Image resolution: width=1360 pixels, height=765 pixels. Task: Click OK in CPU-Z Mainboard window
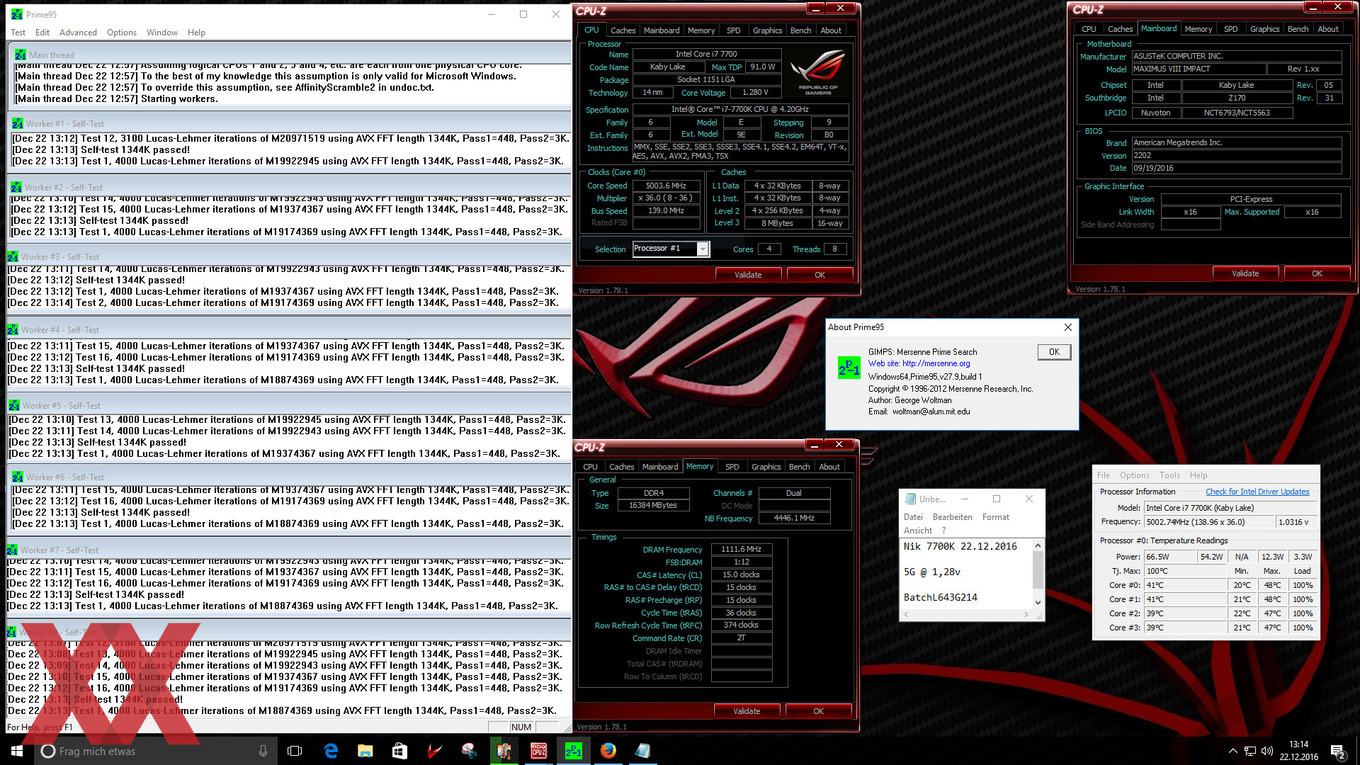pos(1317,273)
